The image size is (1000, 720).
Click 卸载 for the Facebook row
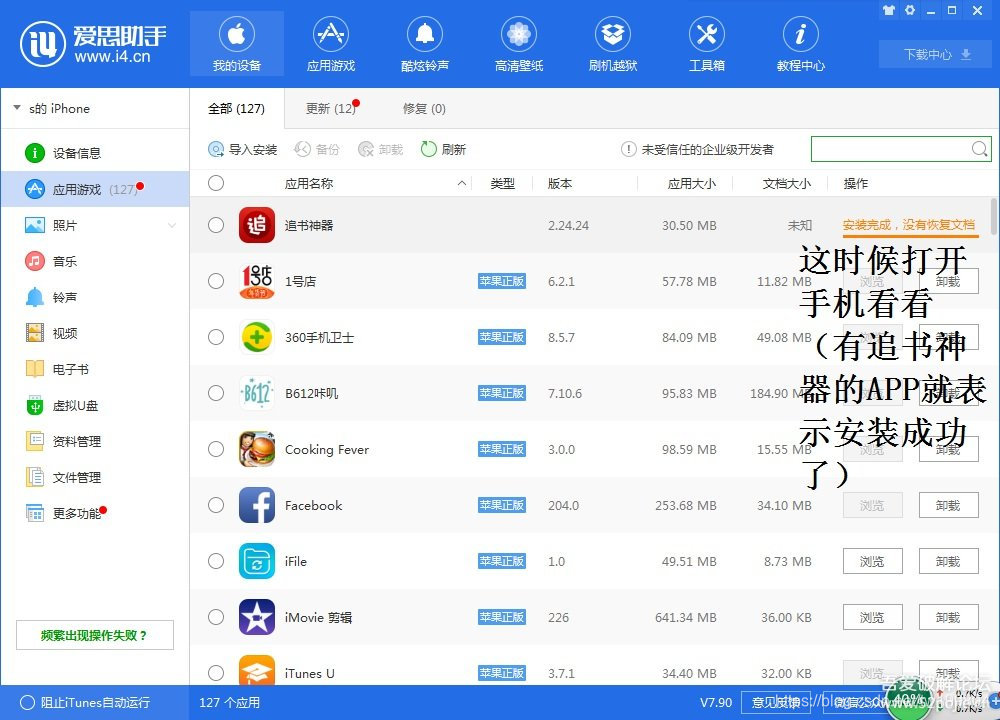click(948, 505)
